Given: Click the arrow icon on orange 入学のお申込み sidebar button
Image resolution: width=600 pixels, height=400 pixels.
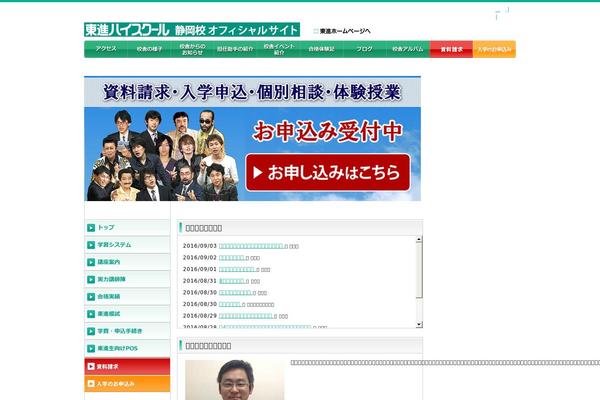Looking at the screenshot, I should tap(91, 384).
